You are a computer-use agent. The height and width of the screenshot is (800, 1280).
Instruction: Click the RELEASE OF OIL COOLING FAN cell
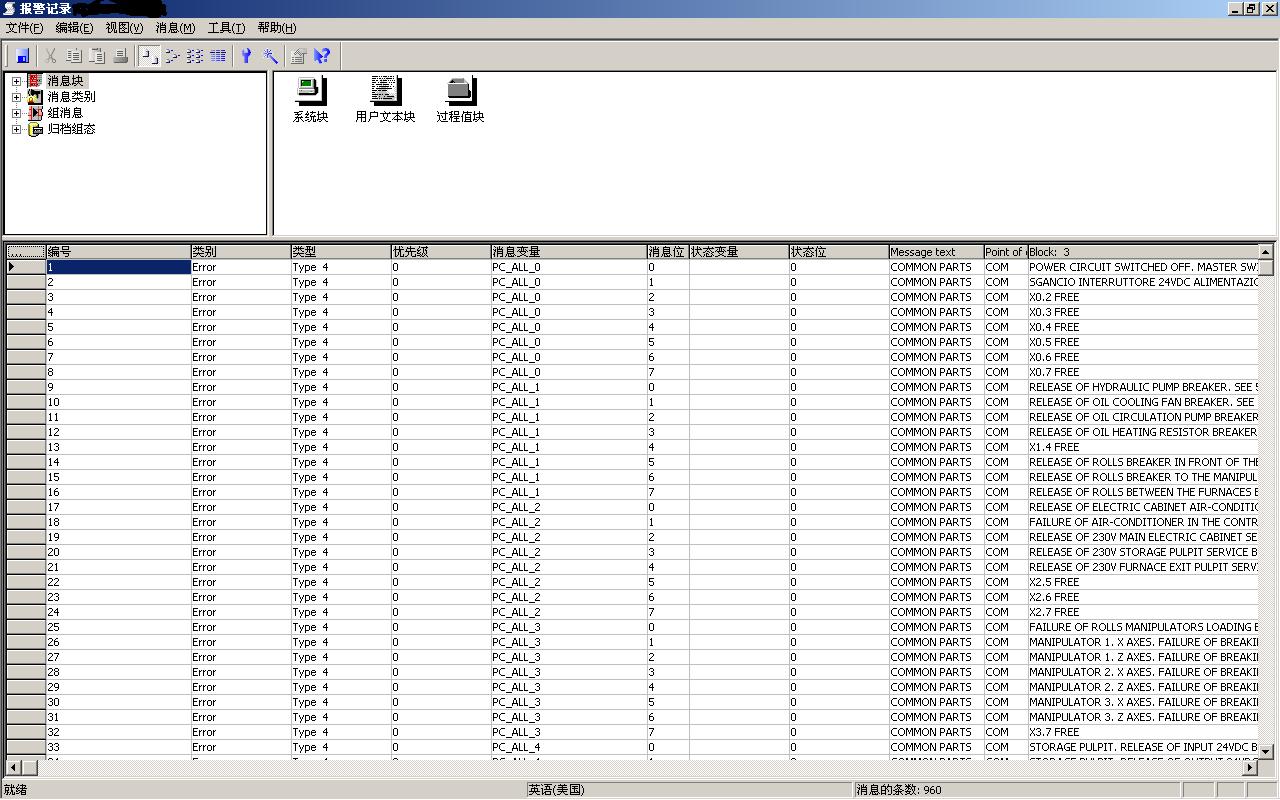point(1142,402)
